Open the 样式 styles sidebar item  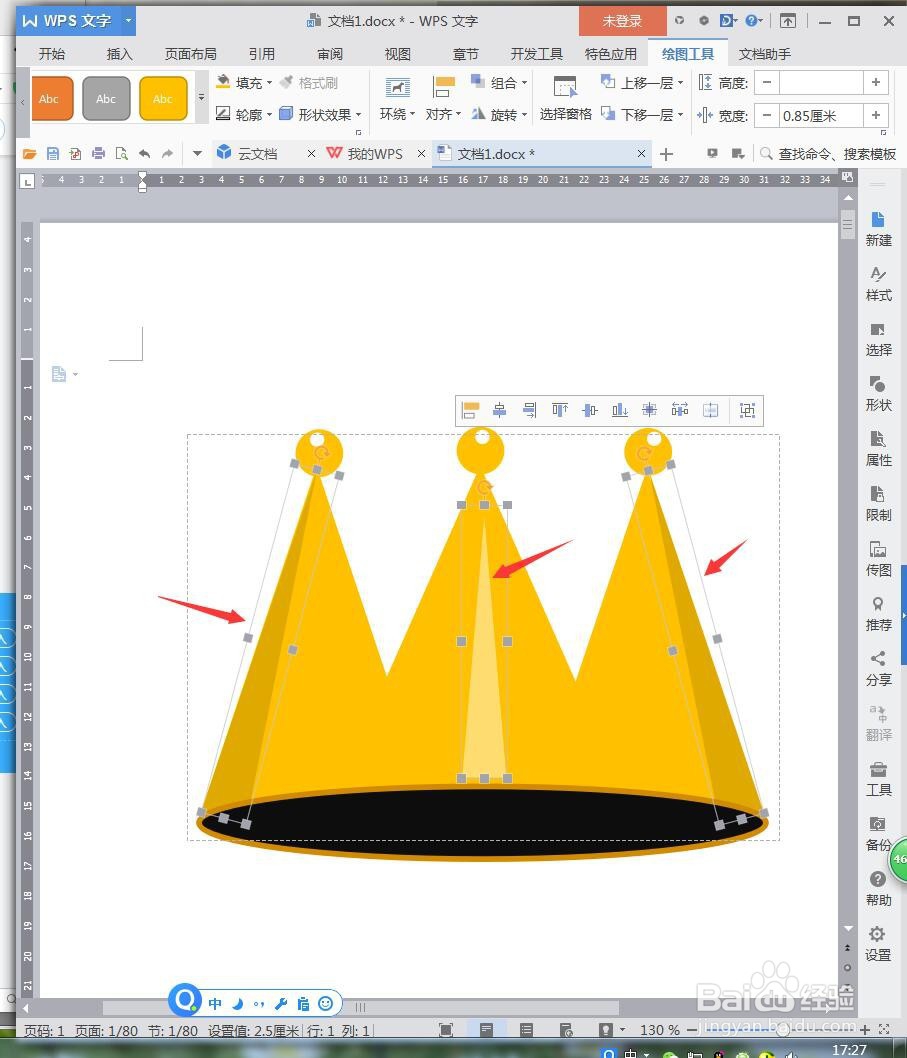coord(878,284)
